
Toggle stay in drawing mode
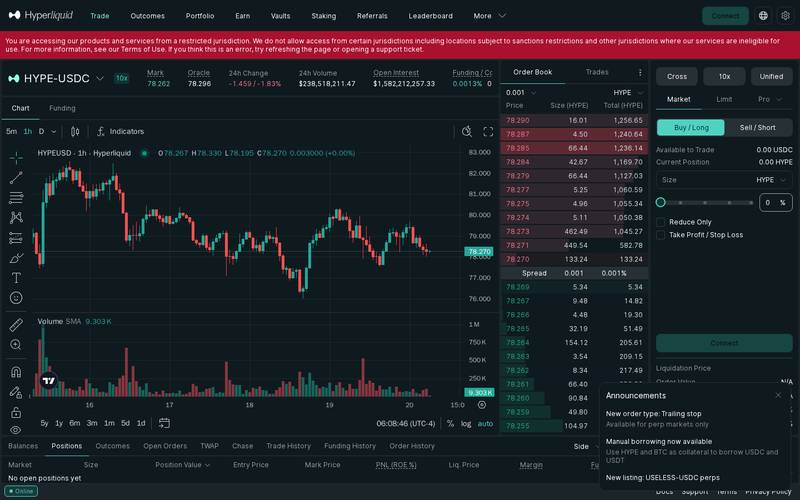point(16,392)
